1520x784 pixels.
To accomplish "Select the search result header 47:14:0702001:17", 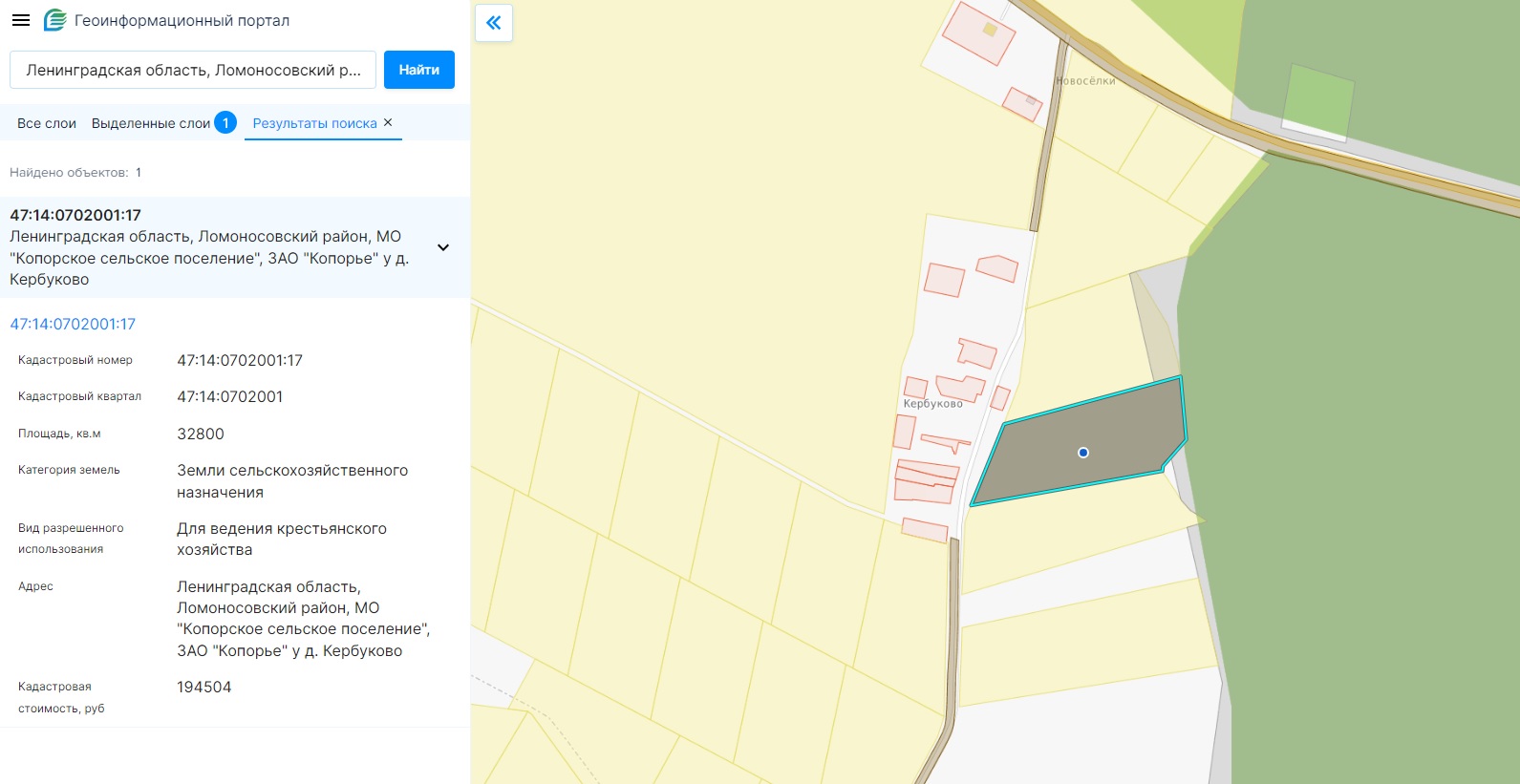I will tap(75, 215).
